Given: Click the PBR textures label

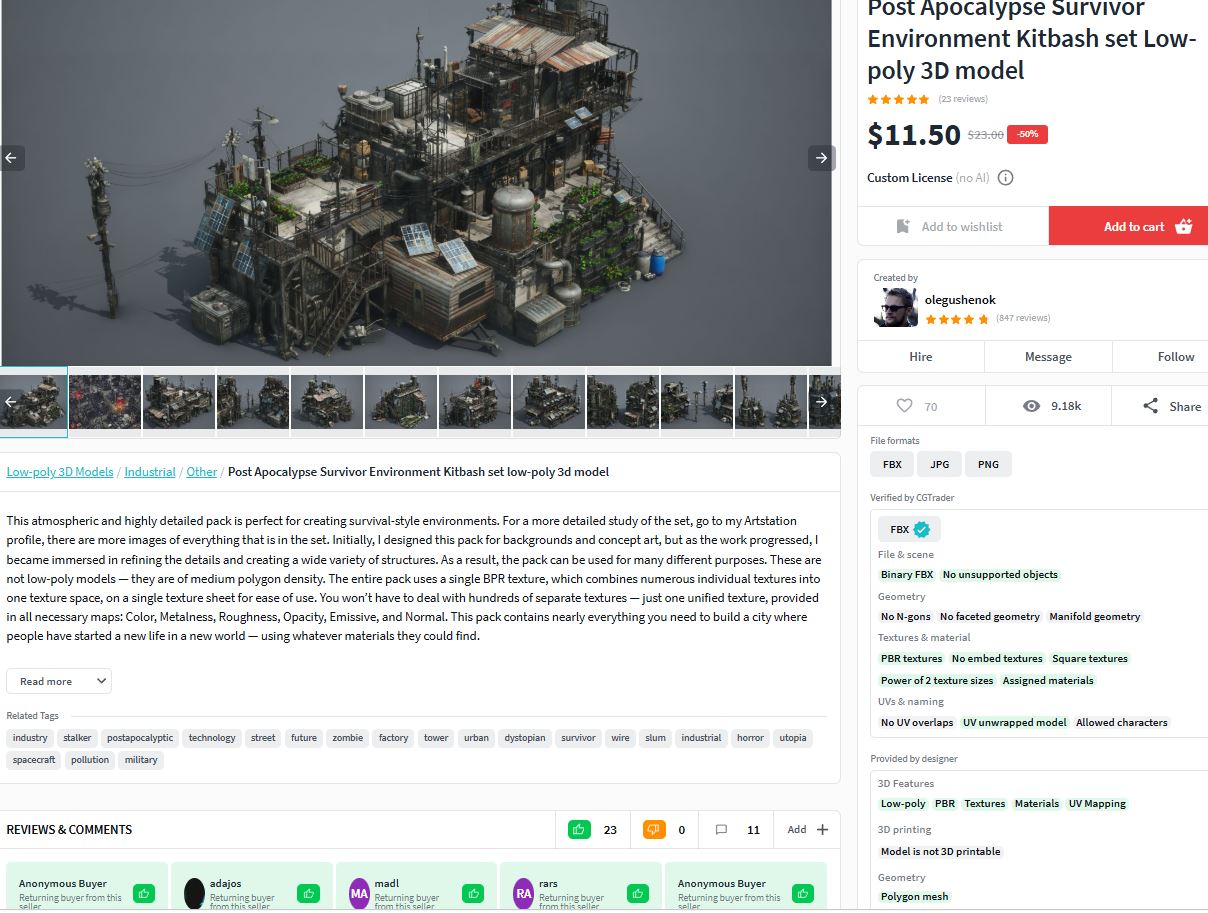Looking at the screenshot, I should tap(911, 659).
